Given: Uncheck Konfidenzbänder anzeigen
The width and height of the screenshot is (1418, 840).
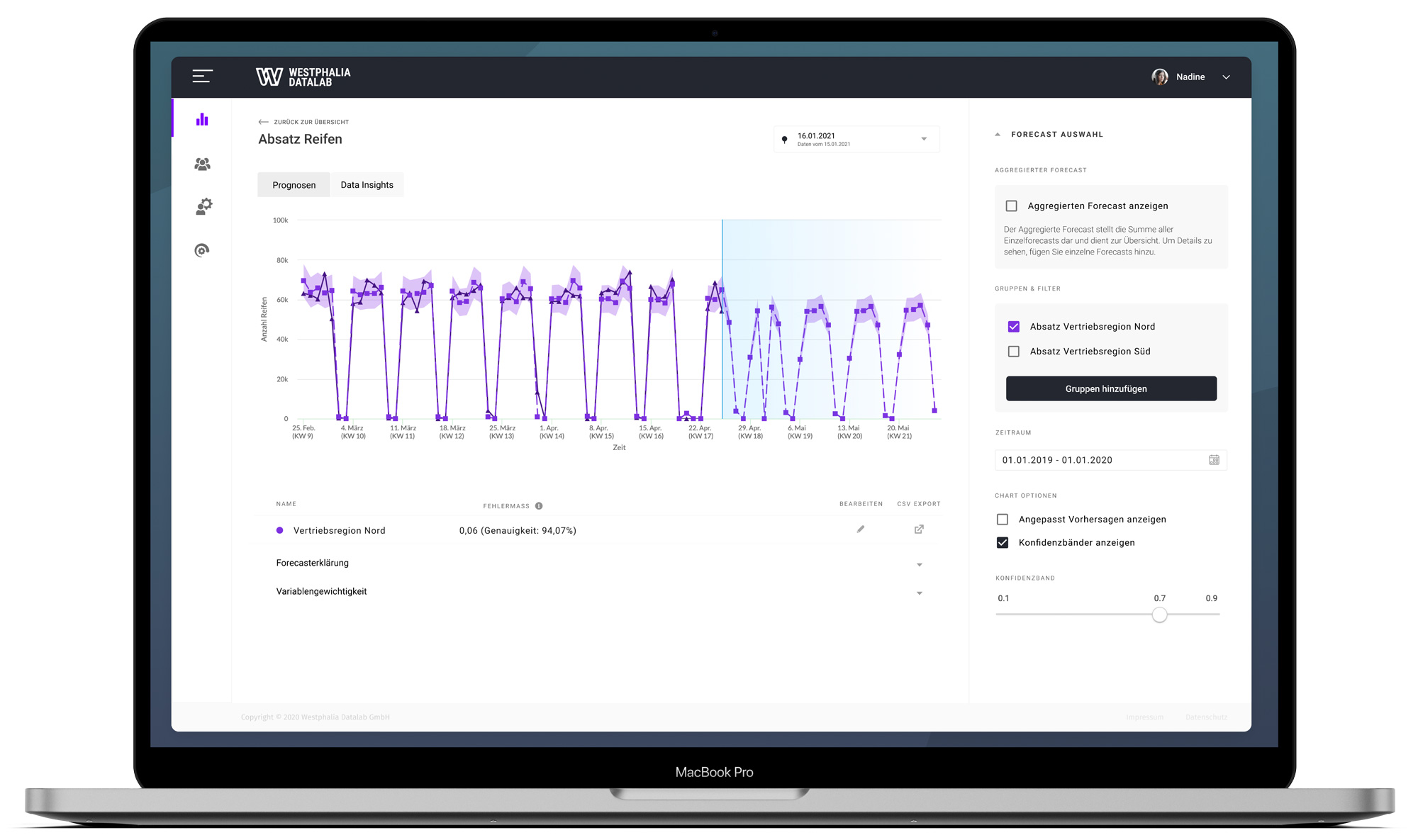Looking at the screenshot, I should tap(1003, 542).
